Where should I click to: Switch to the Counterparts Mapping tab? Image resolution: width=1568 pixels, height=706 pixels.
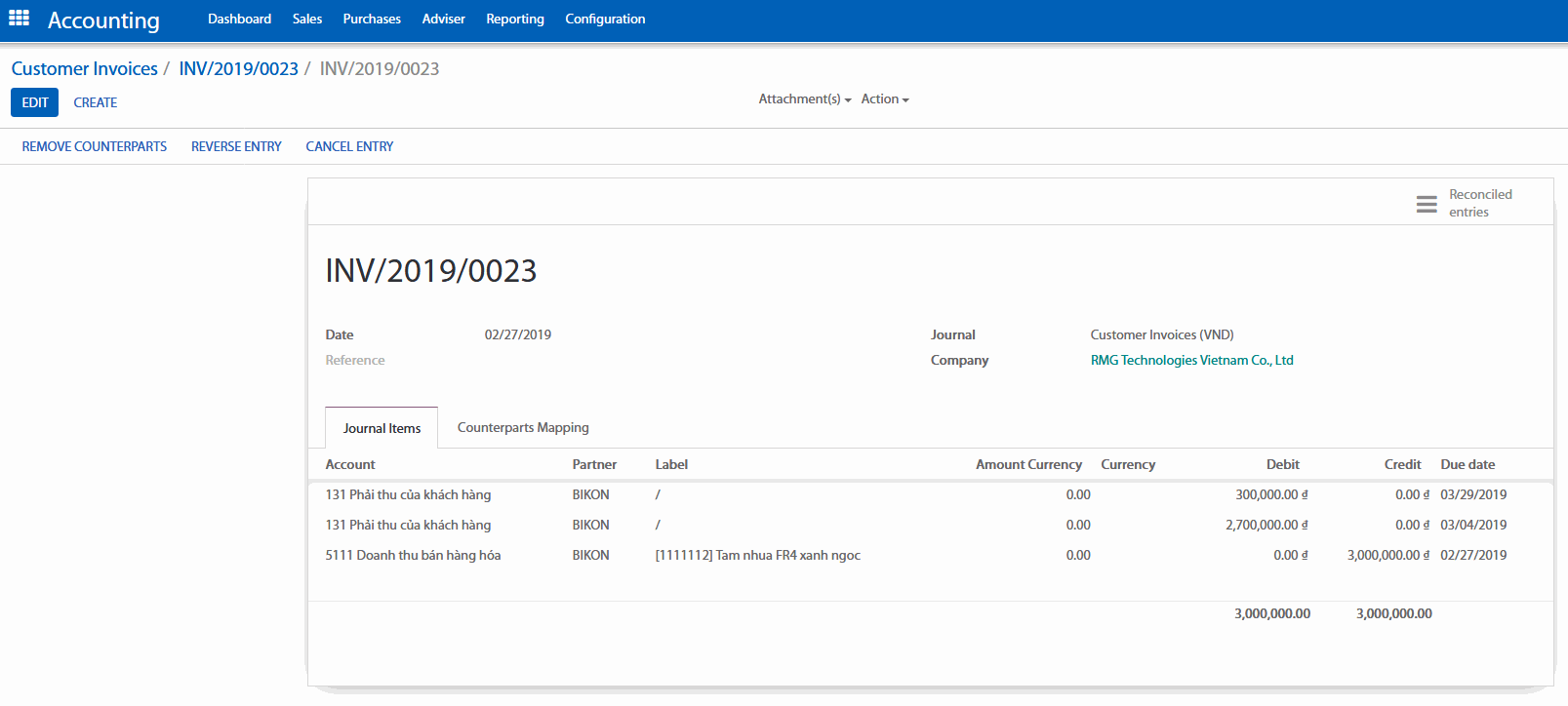click(x=523, y=428)
